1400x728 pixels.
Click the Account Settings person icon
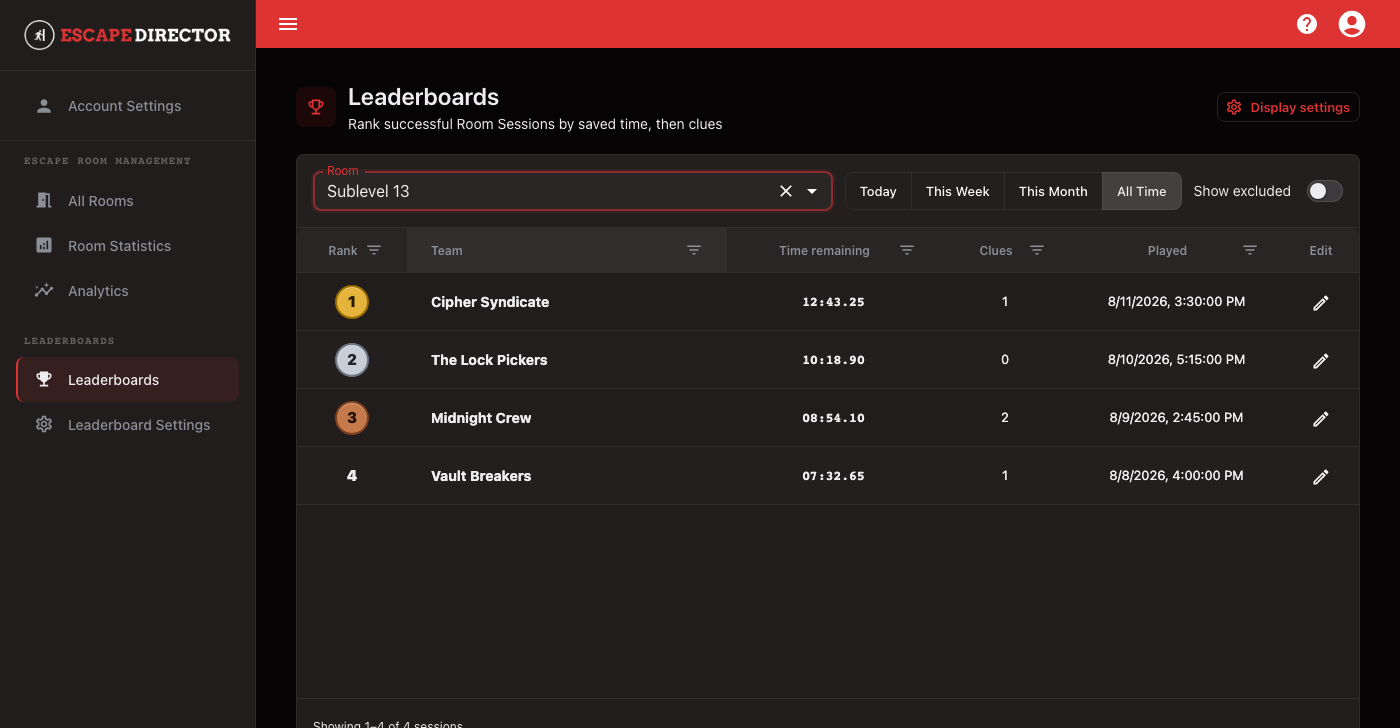click(x=44, y=106)
